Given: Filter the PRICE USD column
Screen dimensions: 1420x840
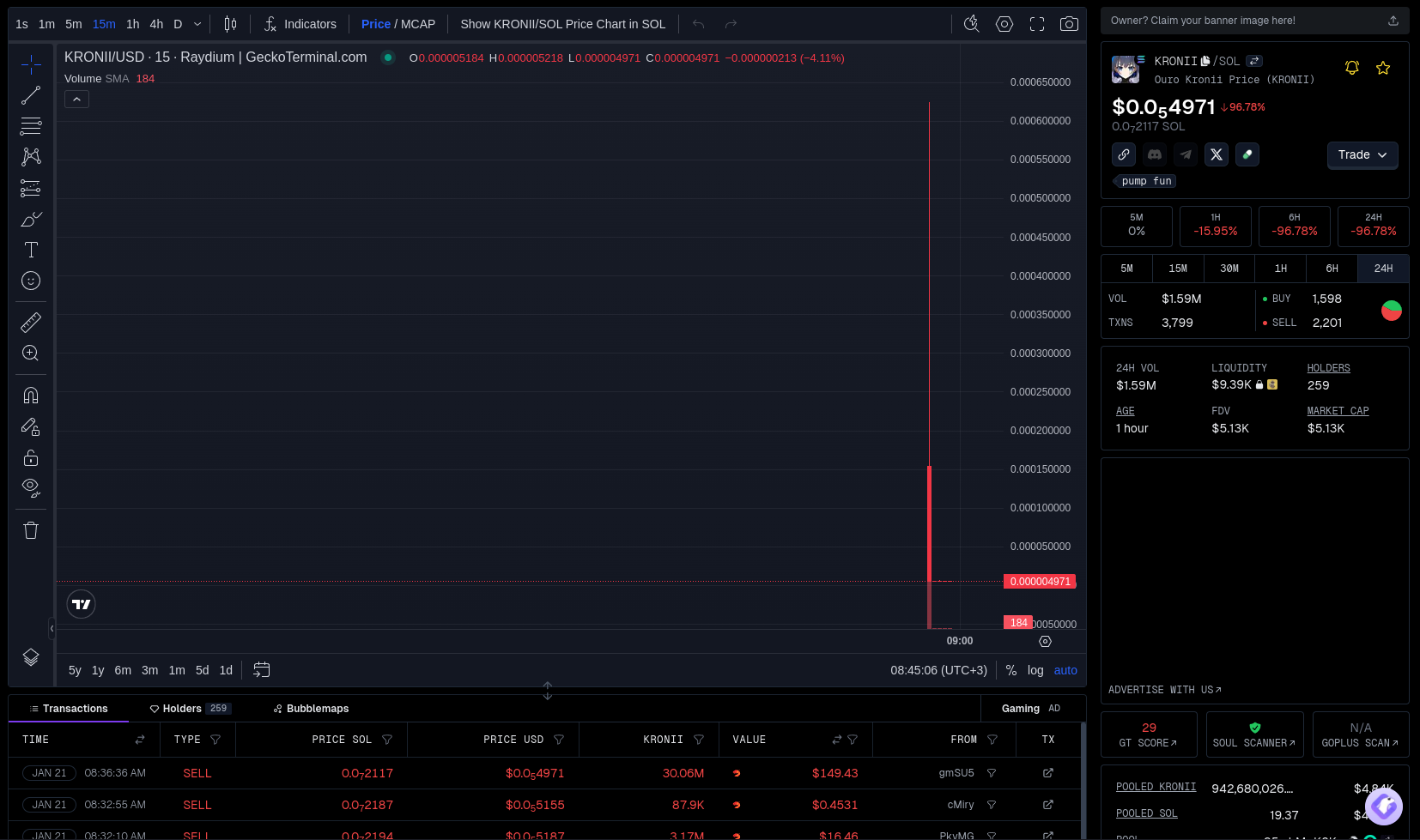Looking at the screenshot, I should point(559,740).
